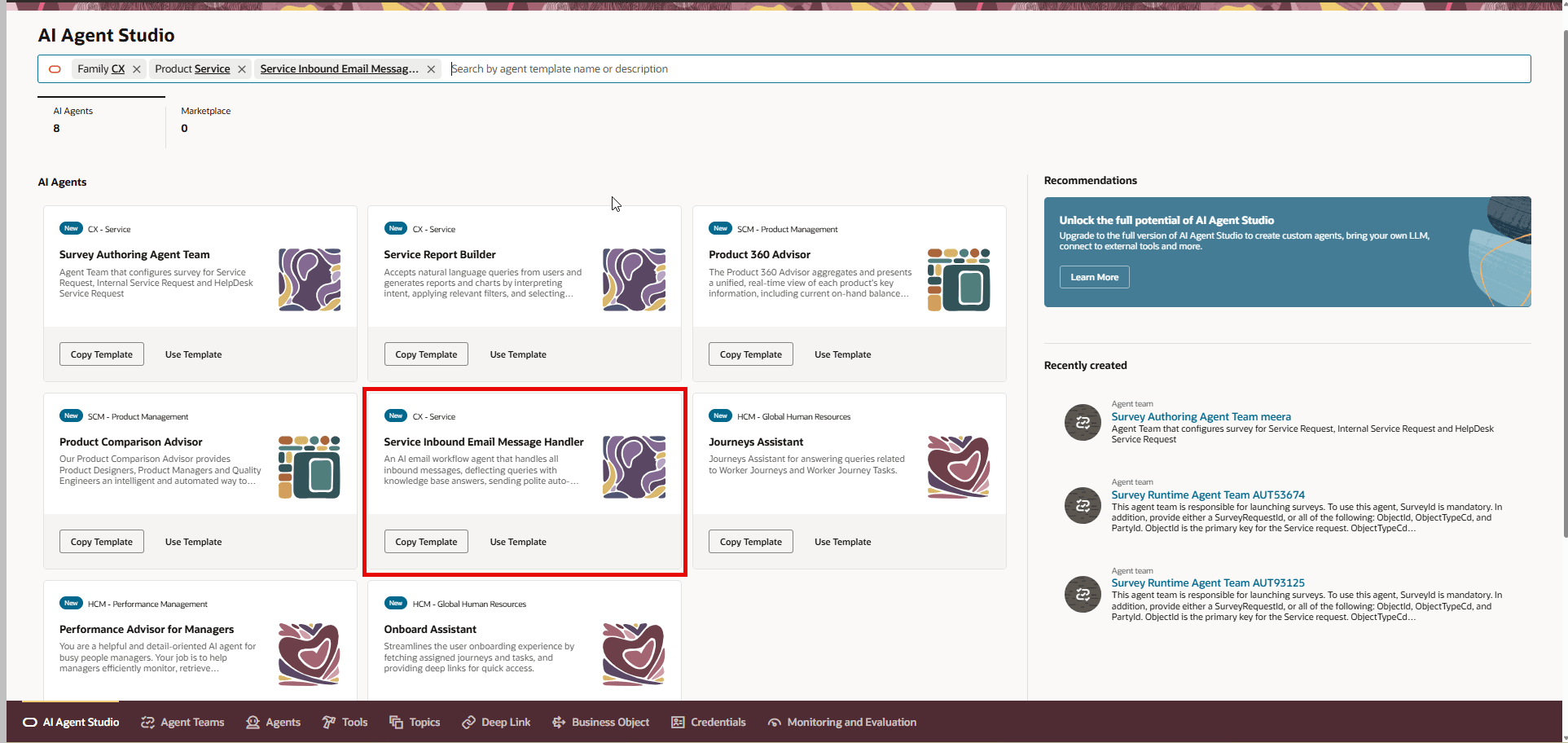Open Agent Teams from the bottom toolbar

pyautogui.click(x=182, y=722)
